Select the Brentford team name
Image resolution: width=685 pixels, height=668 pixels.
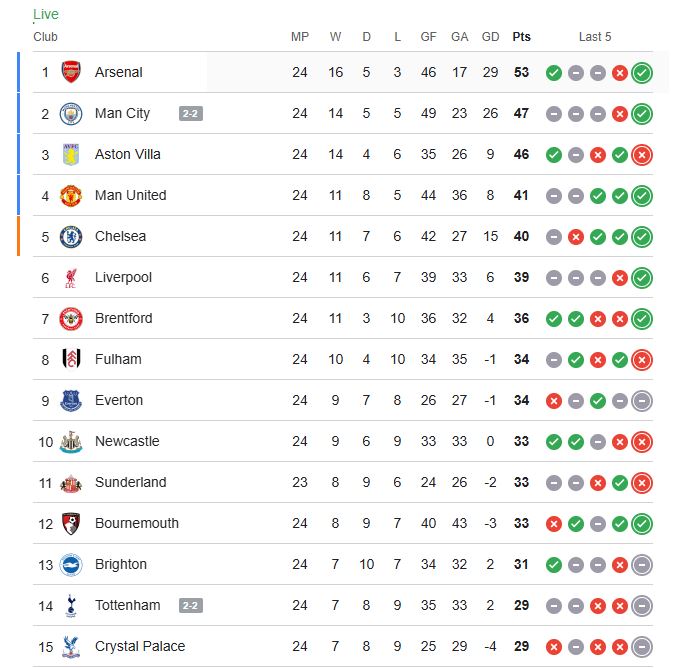click(123, 318)
